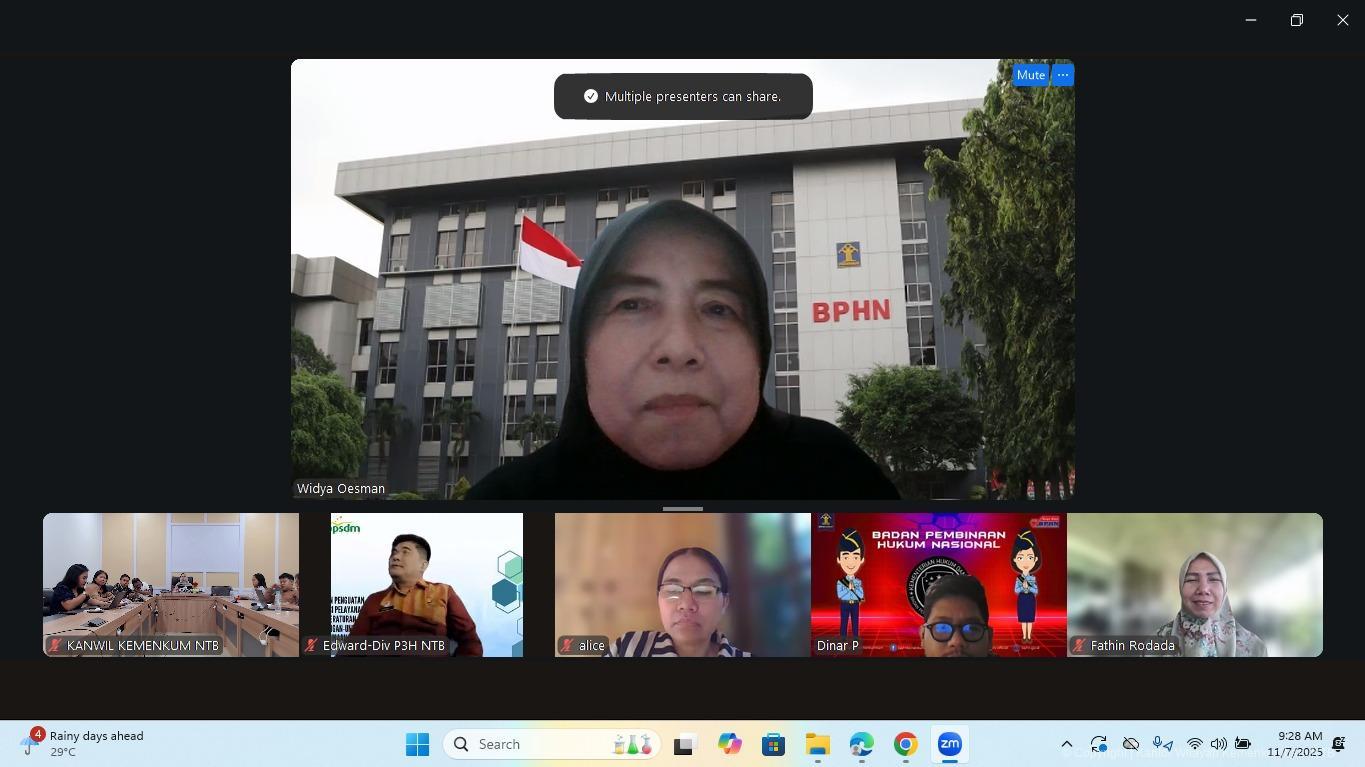
Task: Select Dinar P's video thumbnail
Action: pos(938,584)
